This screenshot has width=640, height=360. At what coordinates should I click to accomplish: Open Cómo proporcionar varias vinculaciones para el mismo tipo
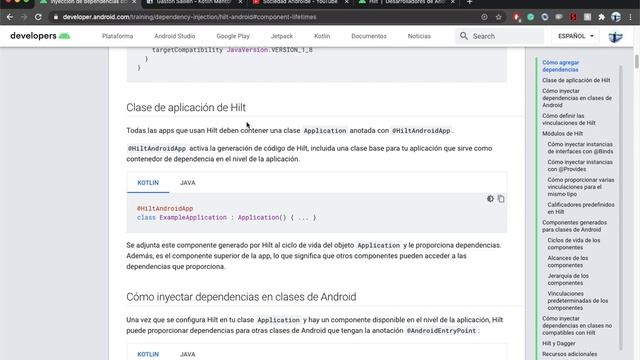pyautogui.click(x=581, y=187)
